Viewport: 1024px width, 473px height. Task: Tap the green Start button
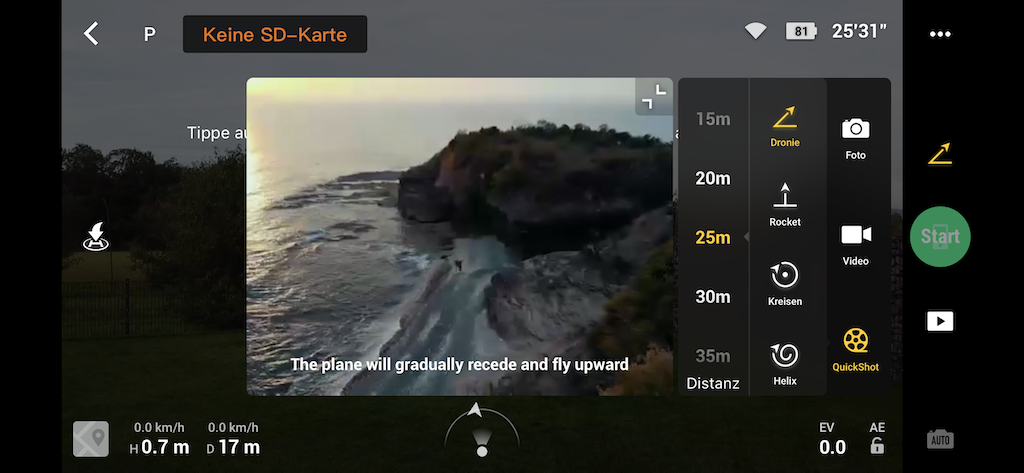(940, 236)
